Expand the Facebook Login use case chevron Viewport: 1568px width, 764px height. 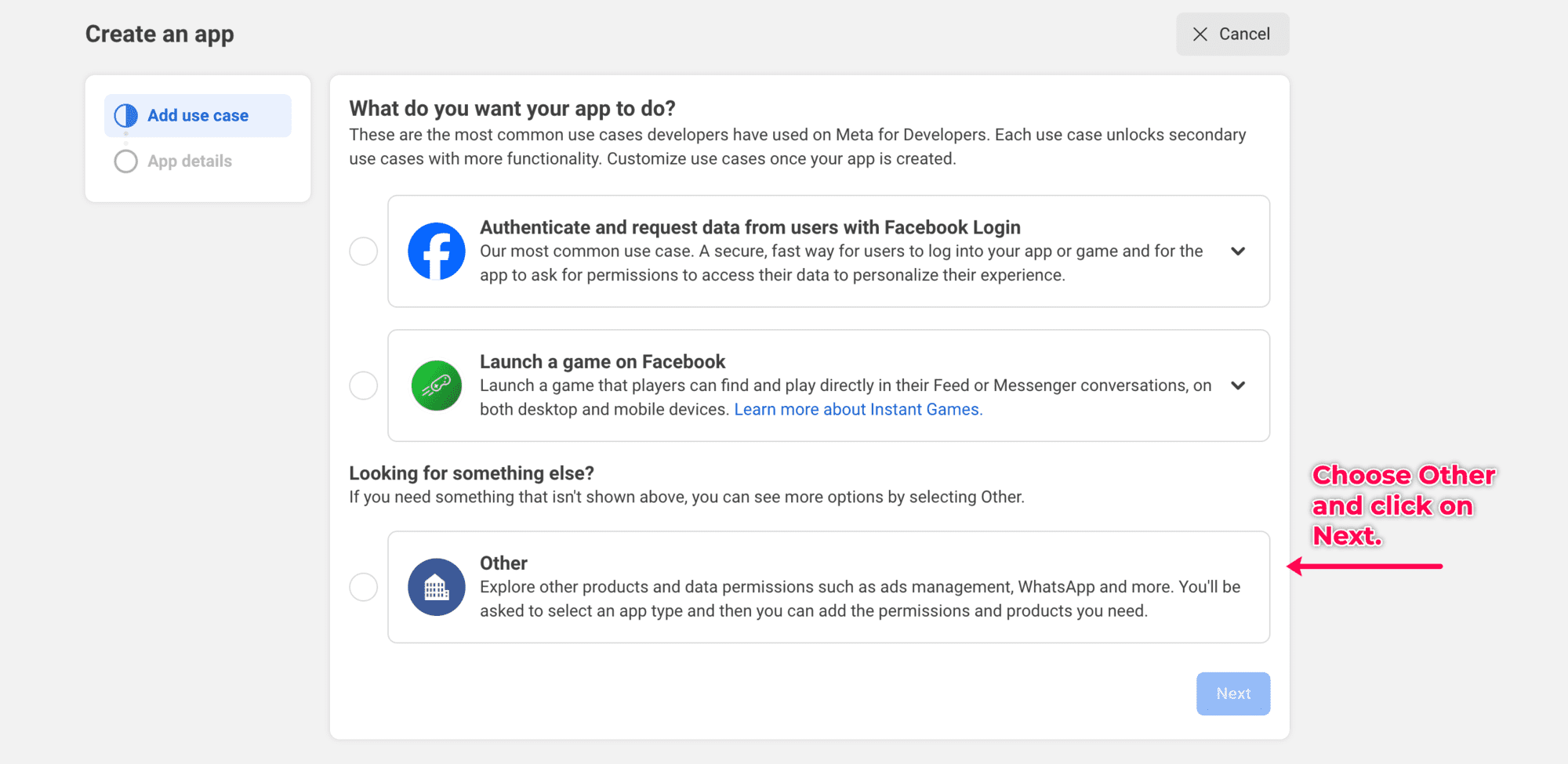point(1238,252)
